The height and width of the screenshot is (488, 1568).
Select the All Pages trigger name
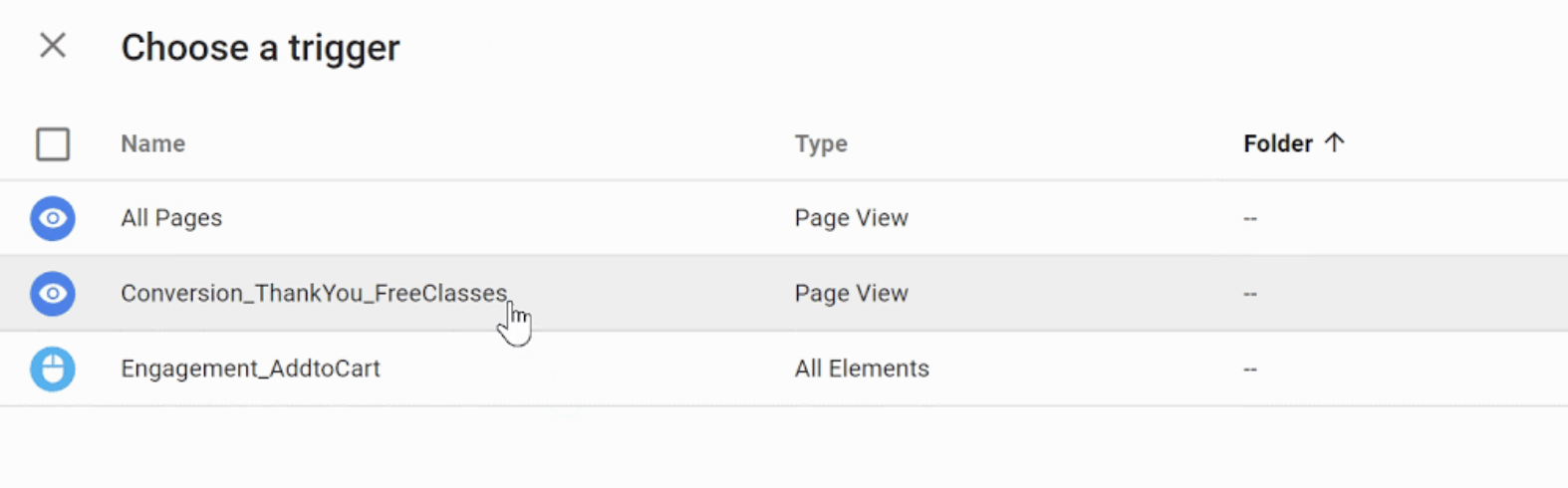171,218
